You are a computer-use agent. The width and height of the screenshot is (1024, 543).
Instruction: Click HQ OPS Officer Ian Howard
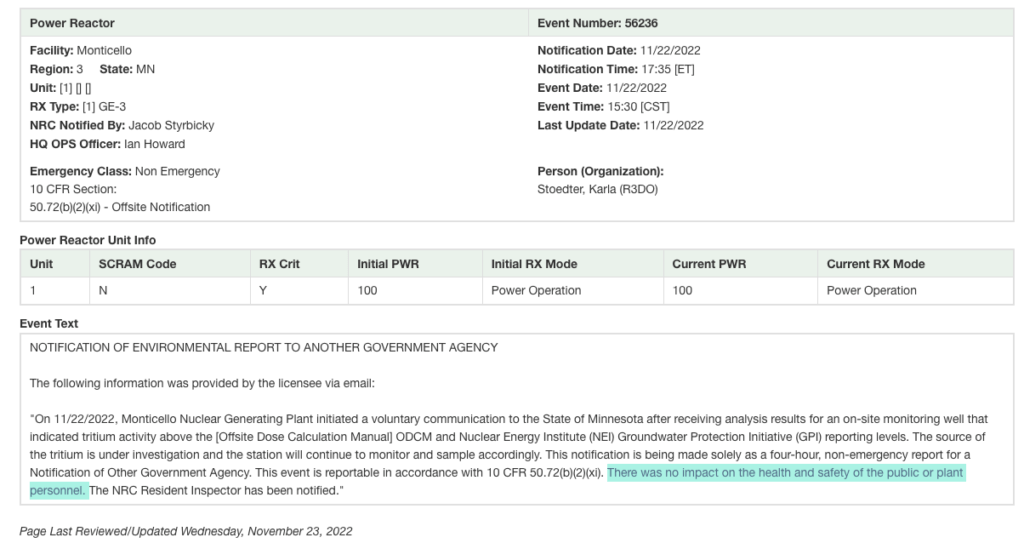pyautogui.click(x=107, y=144)
